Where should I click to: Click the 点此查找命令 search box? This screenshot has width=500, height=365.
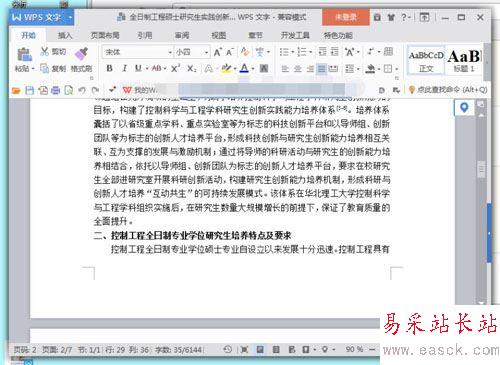click(x=448, y=89)
